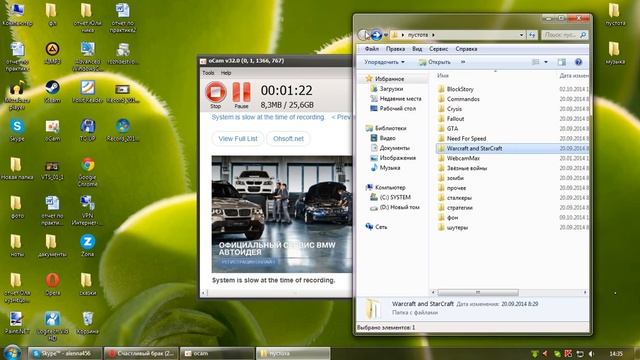Screen dimensions: 640x360
Task: Select the BlockStory folder
Action: tap(460, 89)
